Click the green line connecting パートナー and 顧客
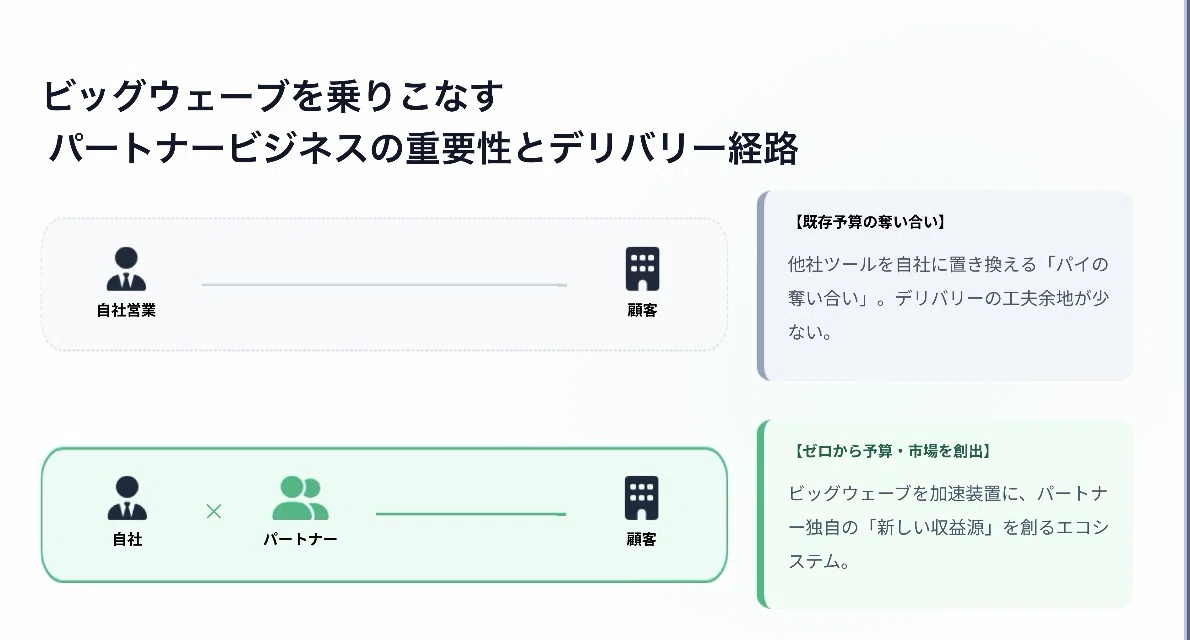The width and height of the screenshot is (1190, 640). tap(471, 514)
